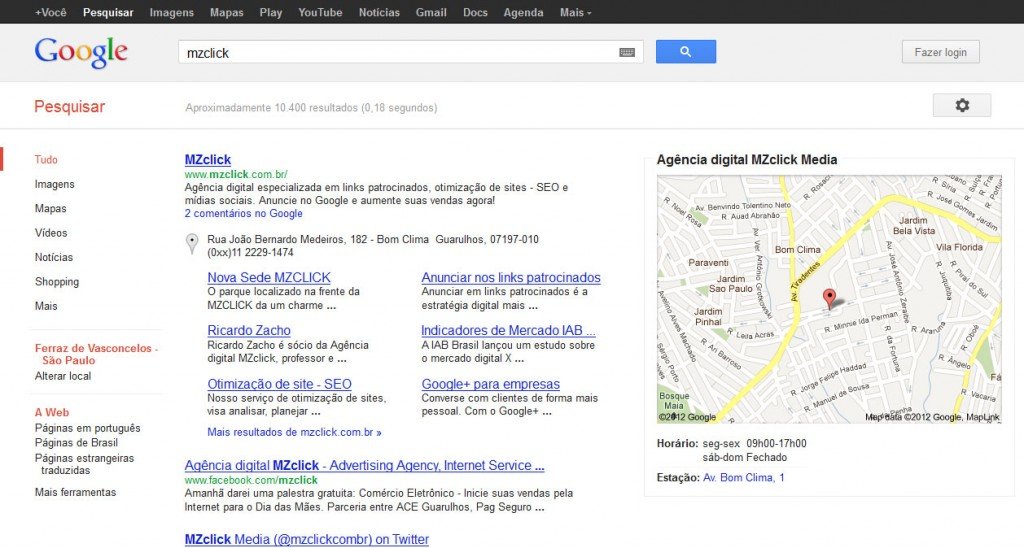The height and width of the screenshot is (548, 1024).
Task: Select Gmail in the top bar
Action: pos(431,13)
